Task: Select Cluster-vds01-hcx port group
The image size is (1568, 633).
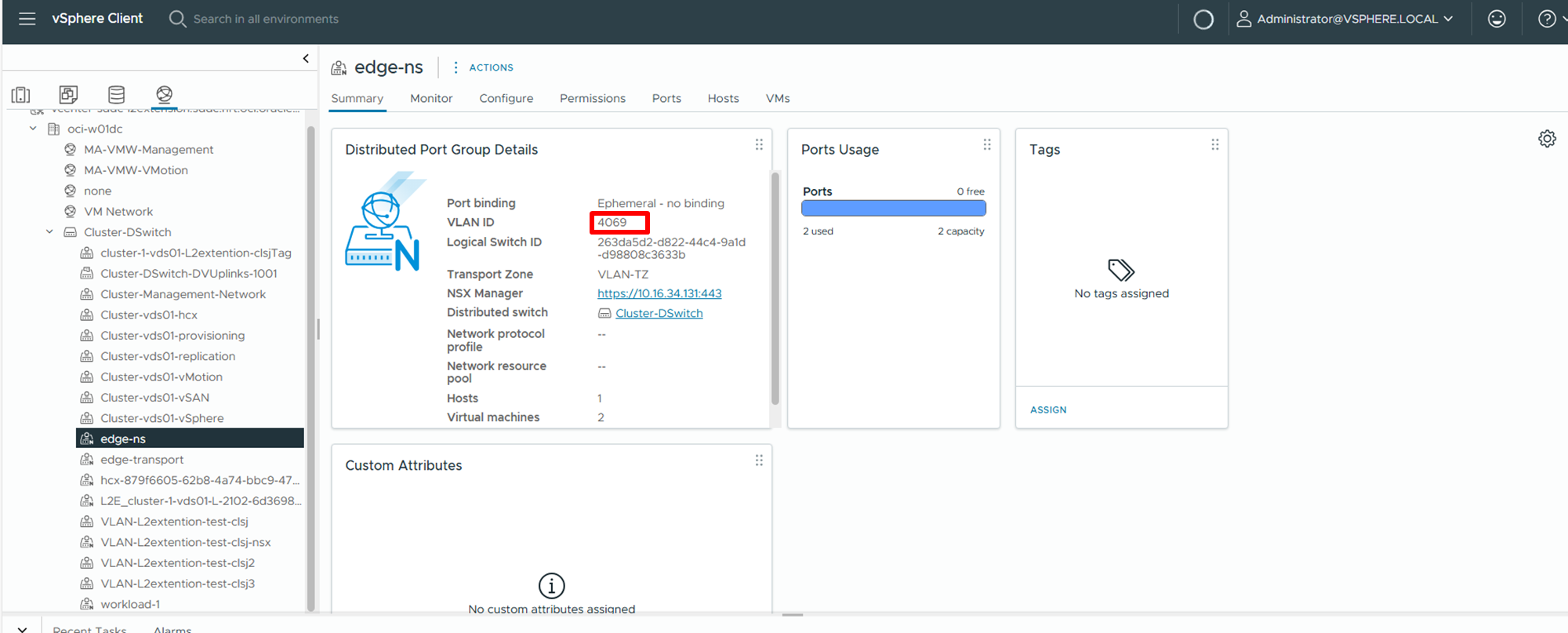Action: tap(148, 315)
